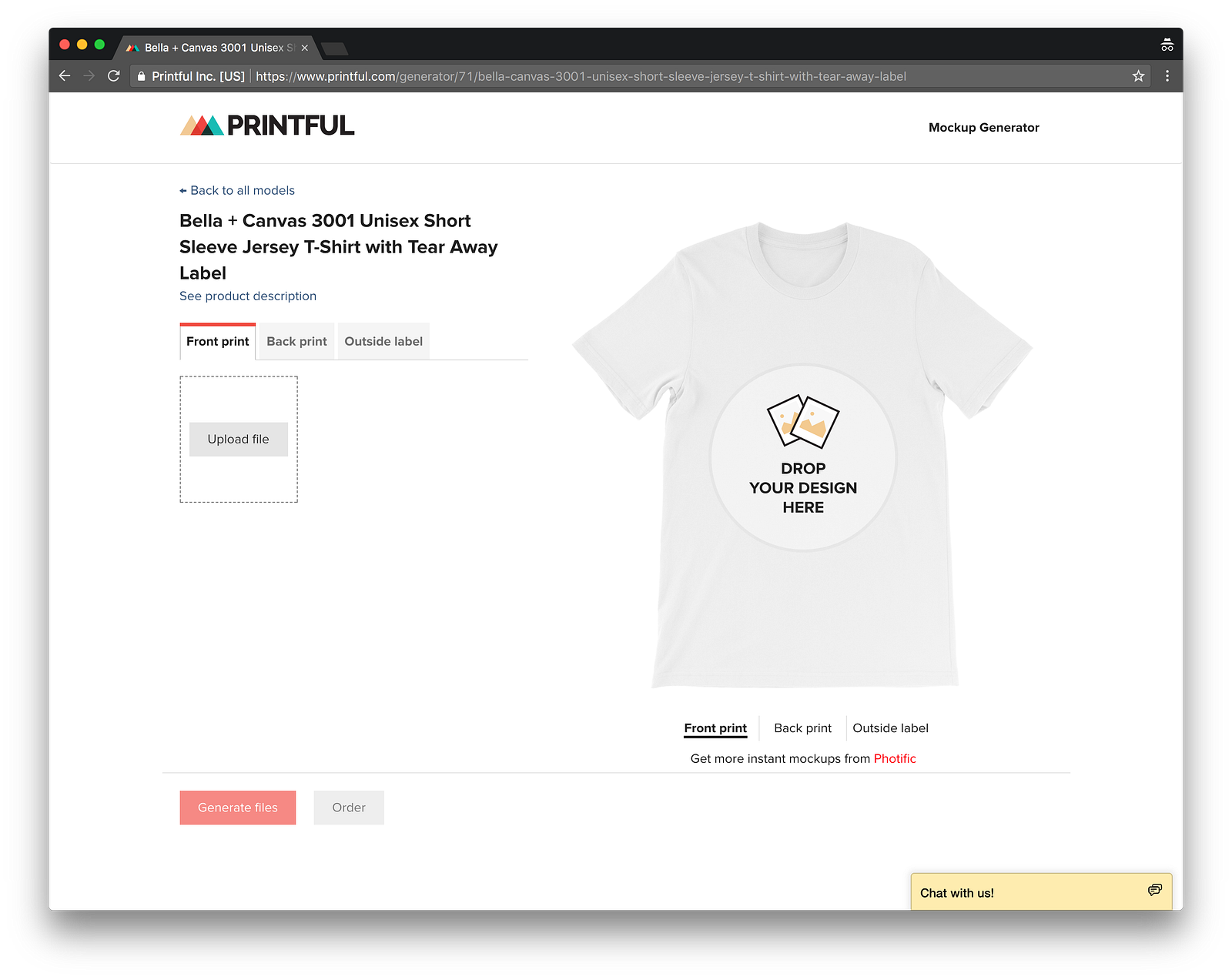Bookmark page with the star icon
This screenshot has width=1232, height=980.
pos(1138,76)
